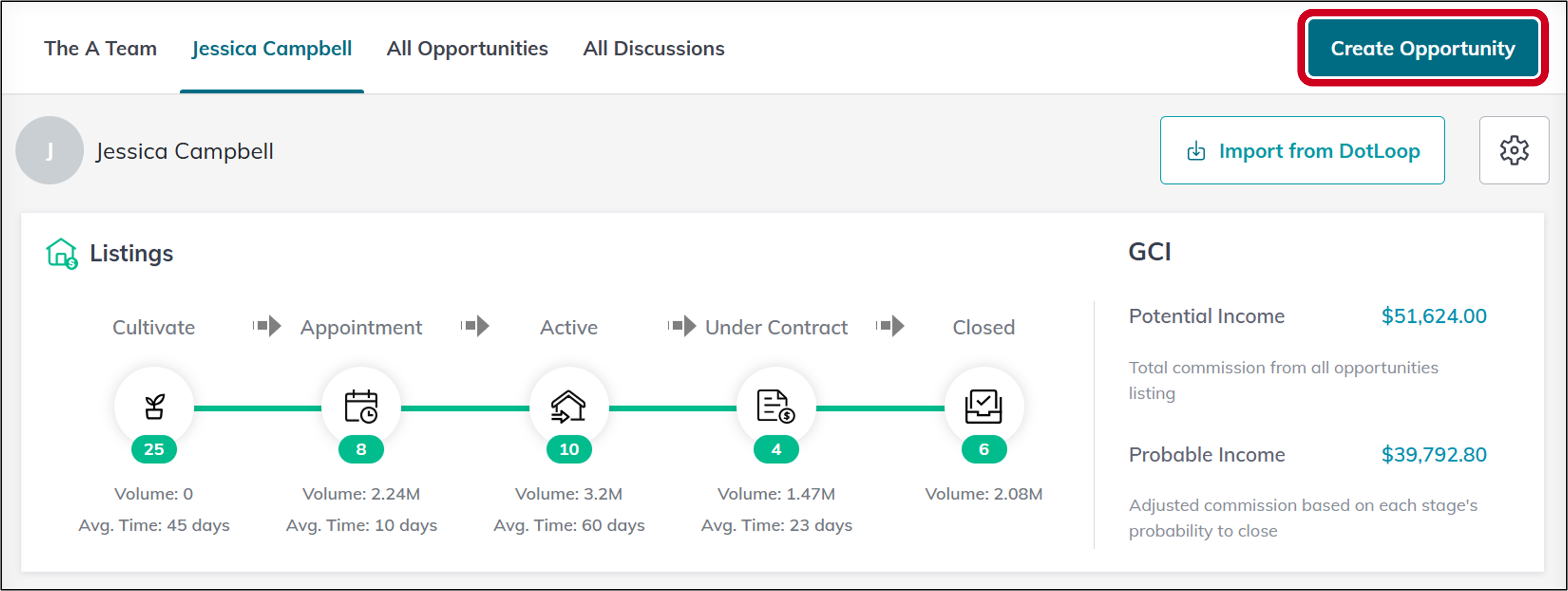The image size is (1568, 591).
Task: Click Jessica Campbell's J avatar
Action: (x=49, y=150)
